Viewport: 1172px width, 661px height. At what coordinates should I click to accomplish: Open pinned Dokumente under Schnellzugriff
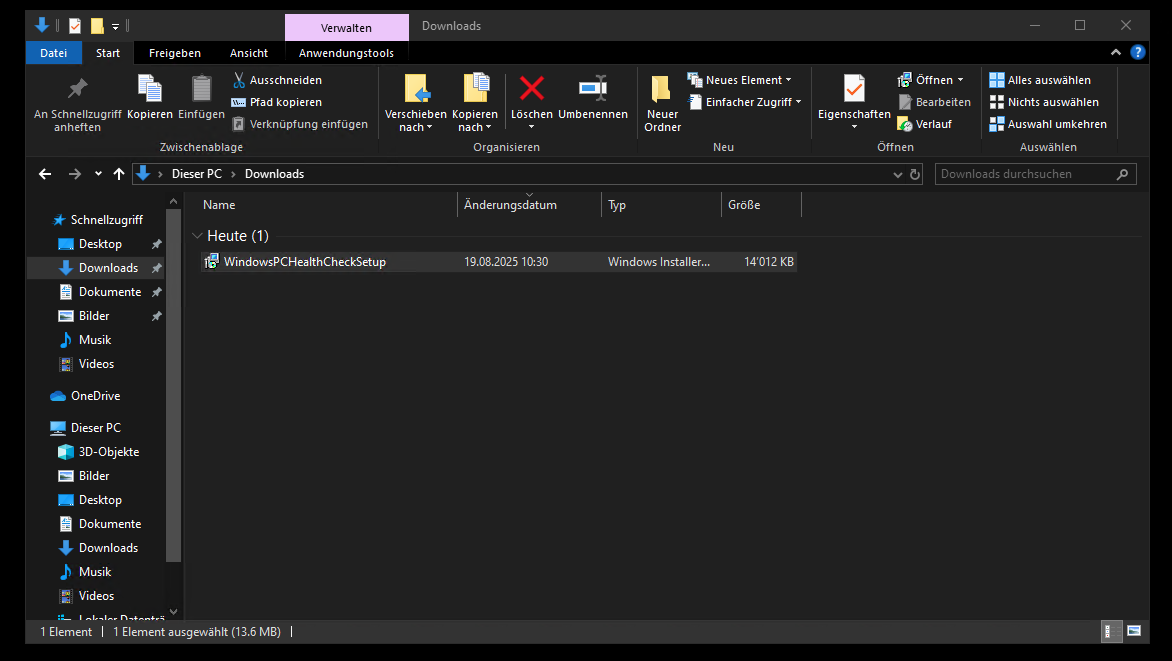110,292
